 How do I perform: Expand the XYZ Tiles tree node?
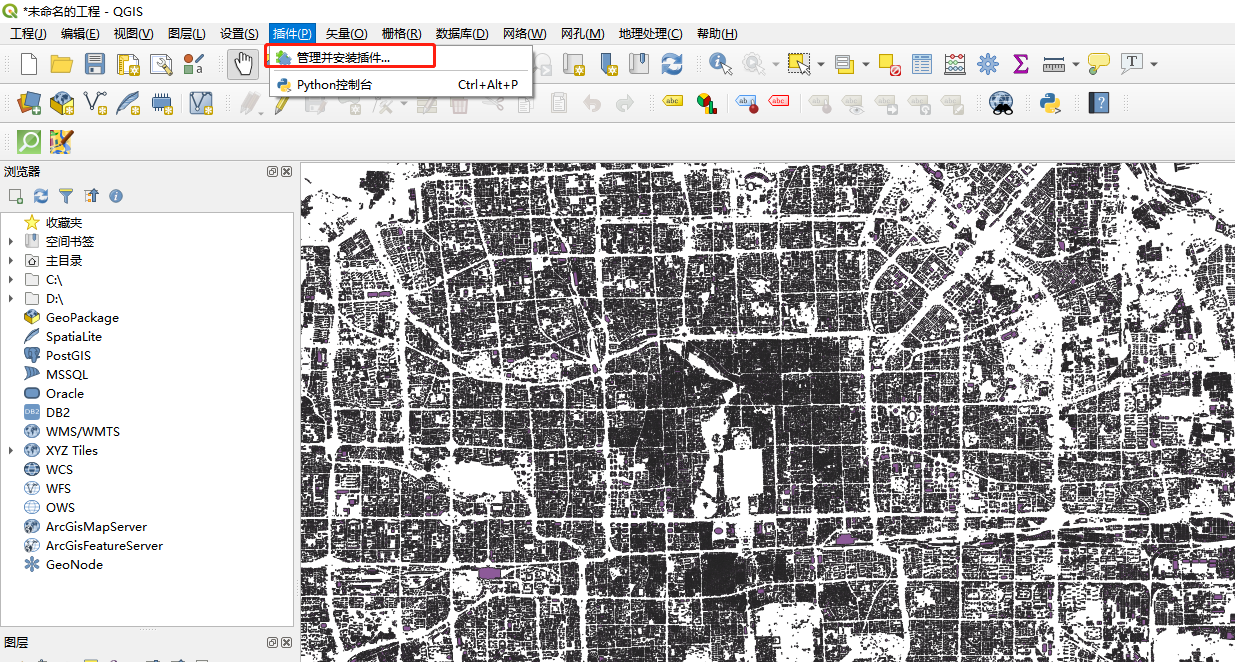pyautogui.click(x=11, y=450)
